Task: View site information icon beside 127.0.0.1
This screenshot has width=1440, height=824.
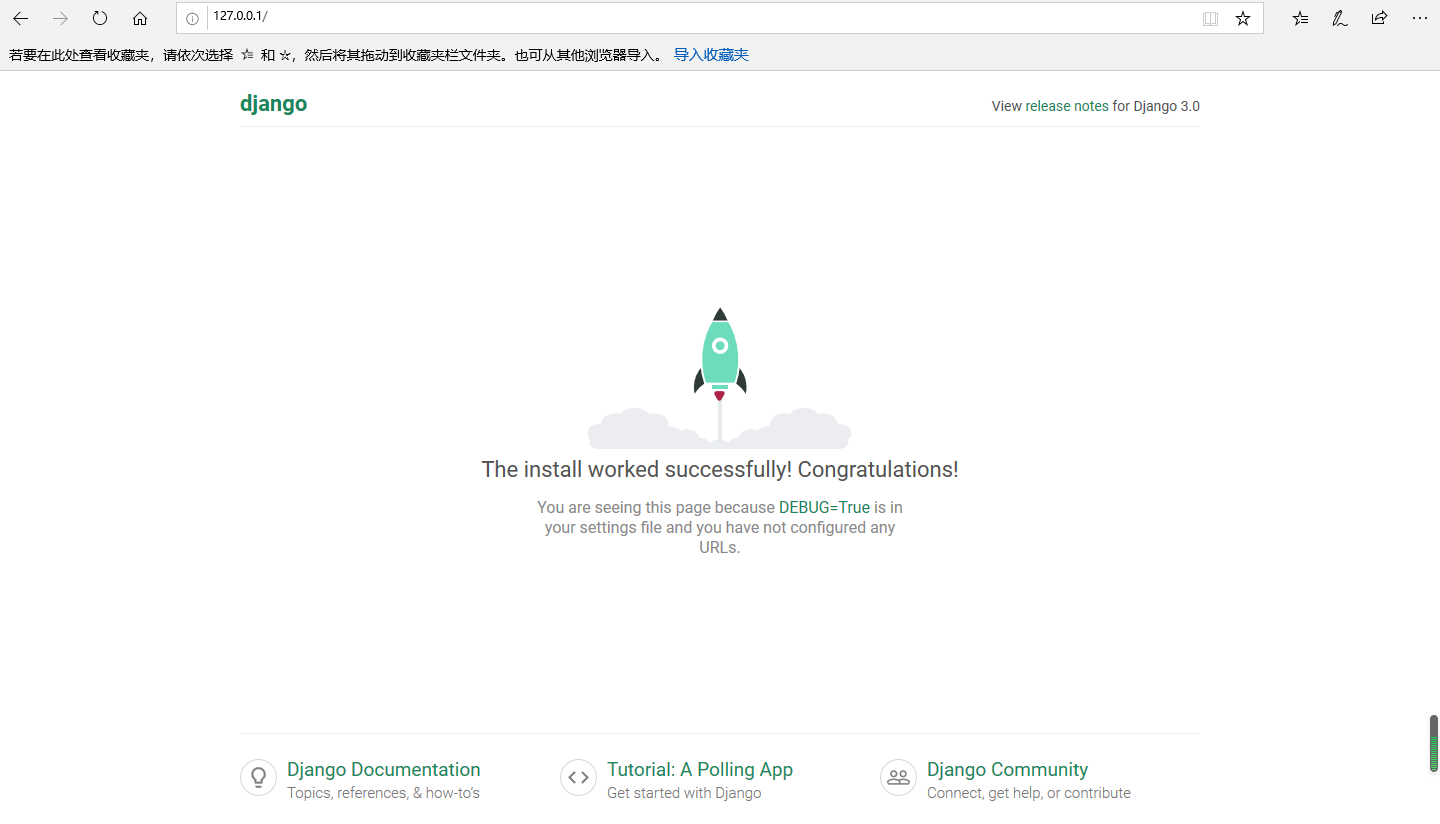Action: pyautogui.click(x=192, y=18)
